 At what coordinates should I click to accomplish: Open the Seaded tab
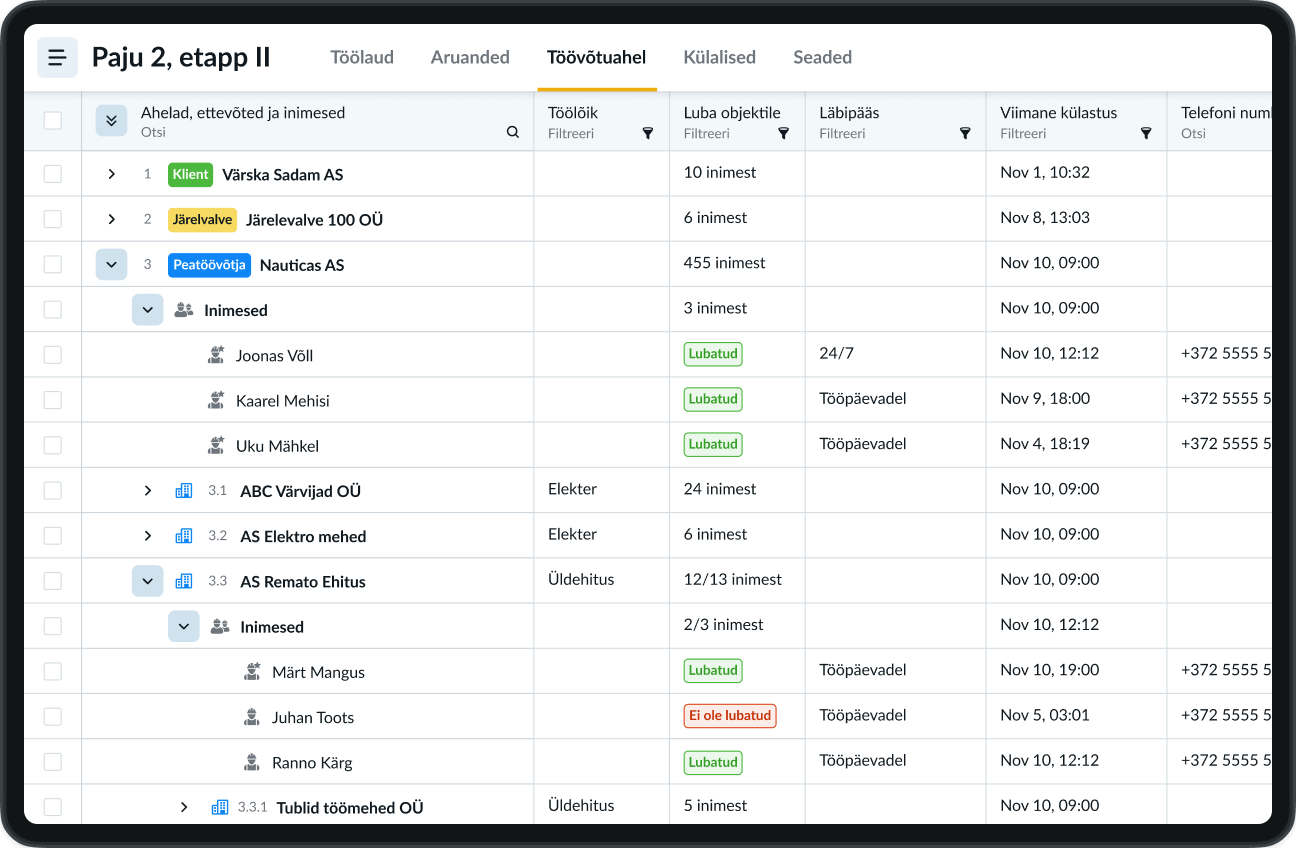pyautogui.click(x=822, y=57)
